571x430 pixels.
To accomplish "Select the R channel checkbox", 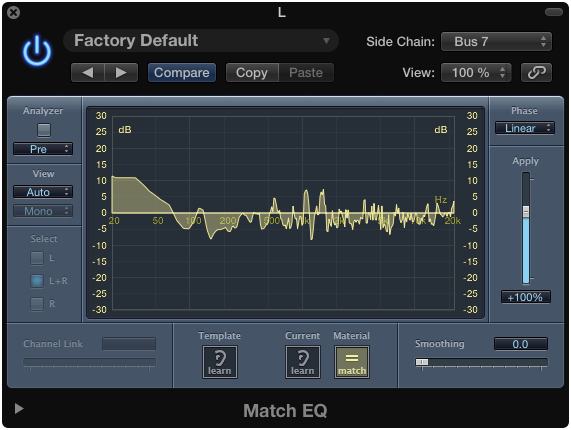I will [37, 303].
